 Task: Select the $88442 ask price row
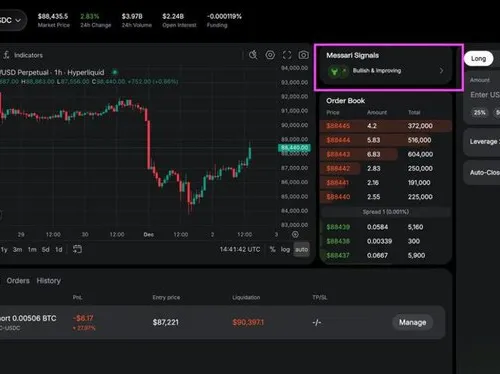click(x=386, y=168)
